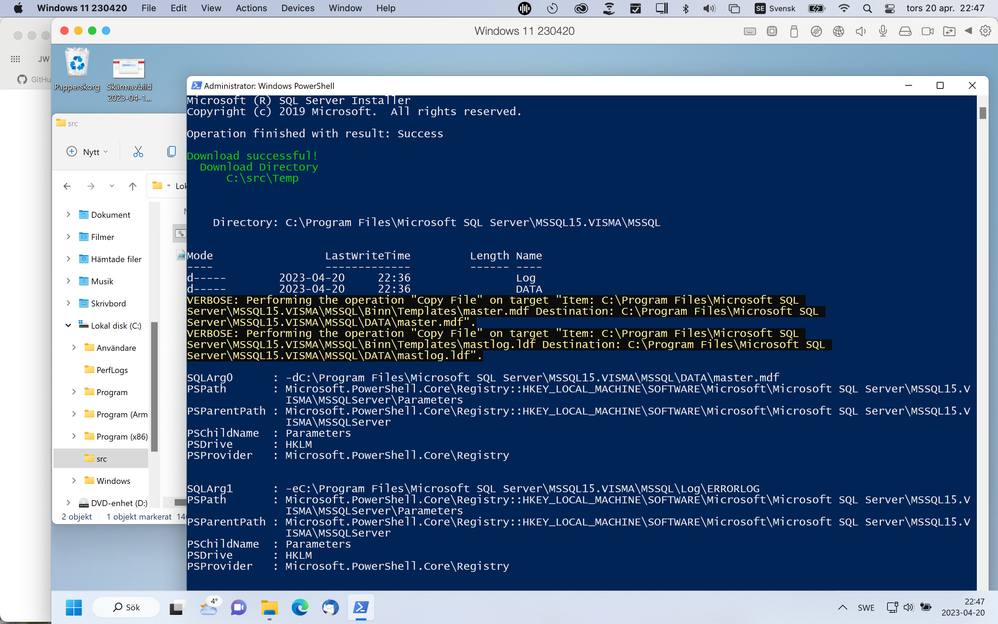Open the Actions menu

(x=251, y=8)
